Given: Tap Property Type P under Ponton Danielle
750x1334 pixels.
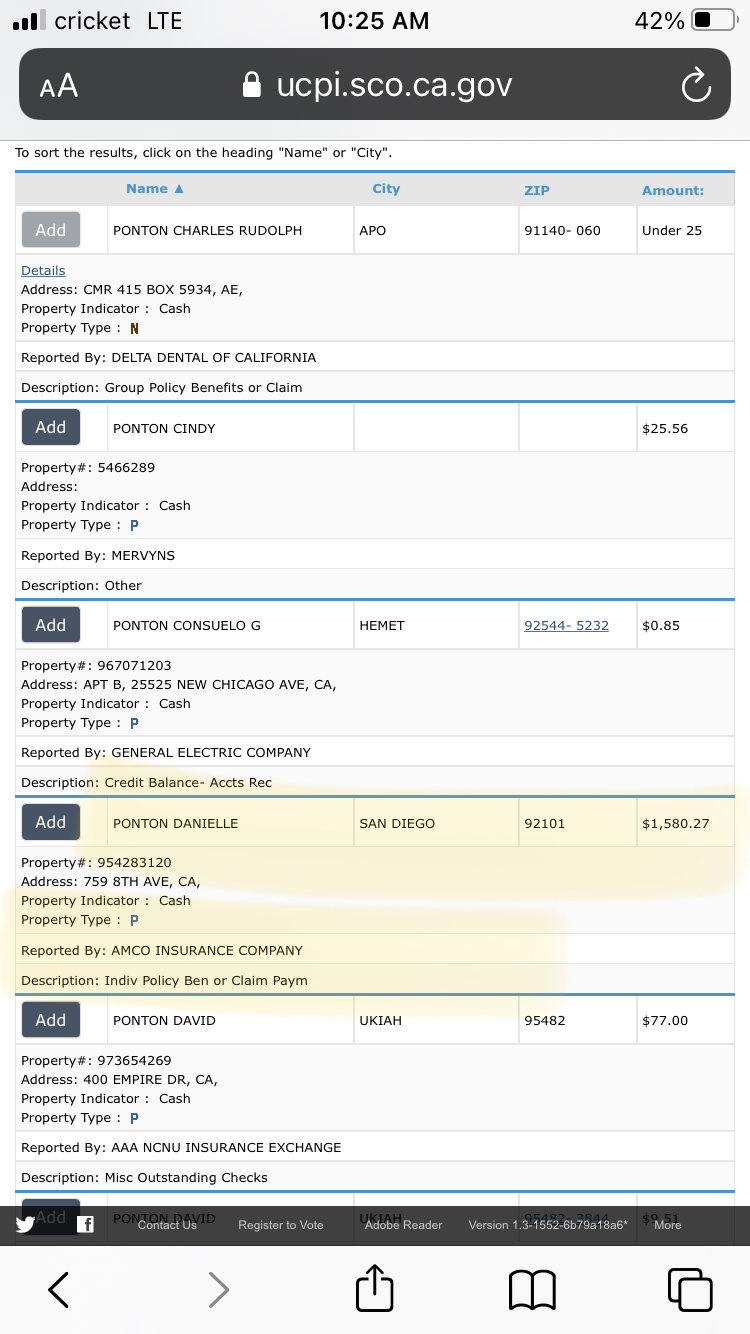Looking at the screenshot, I should point(134,920).
